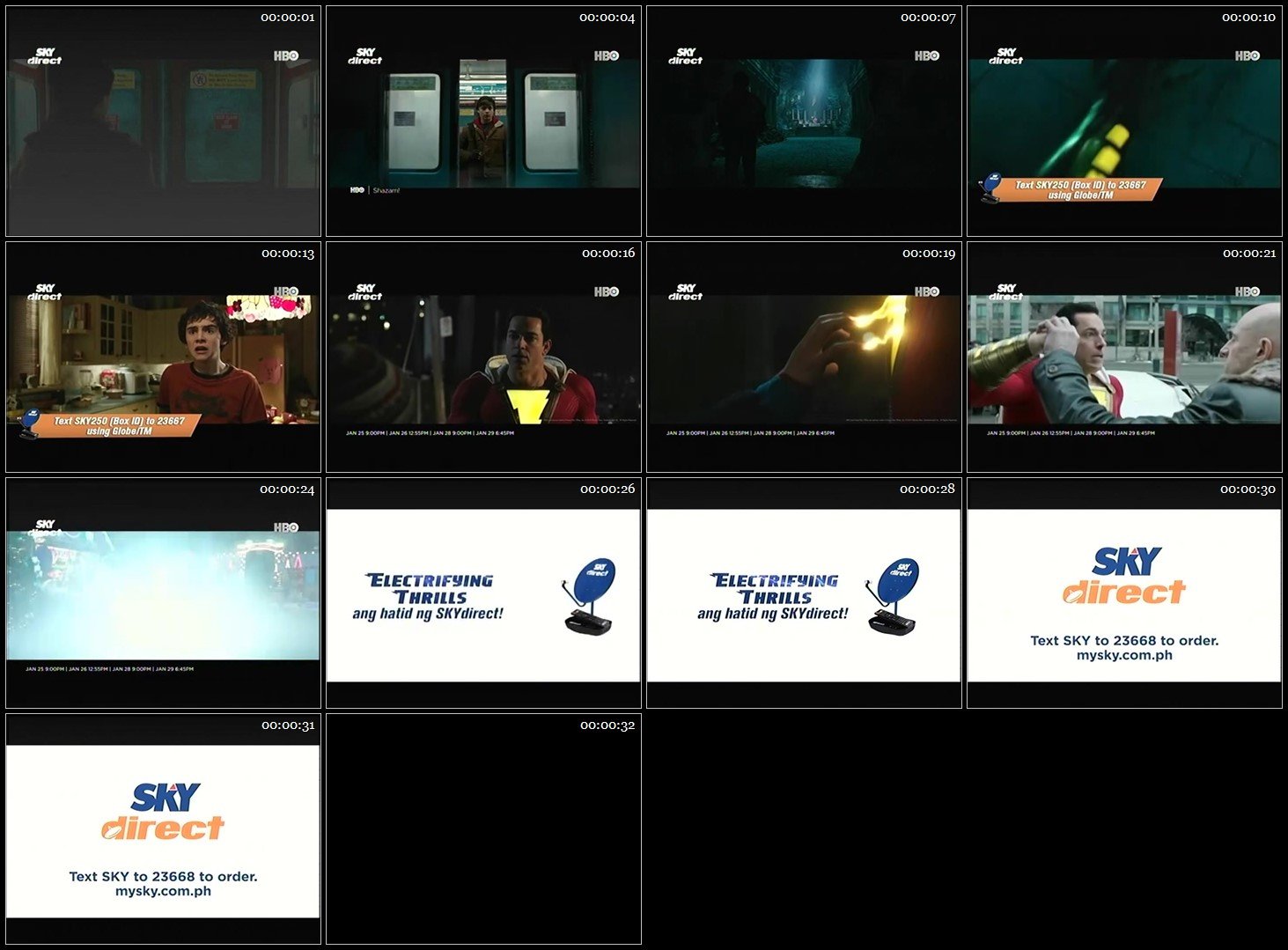The image size is (1288, 950).
Task: Click the satellite dish icon in 00:00:26 frame
Action: tap(589, 595)
